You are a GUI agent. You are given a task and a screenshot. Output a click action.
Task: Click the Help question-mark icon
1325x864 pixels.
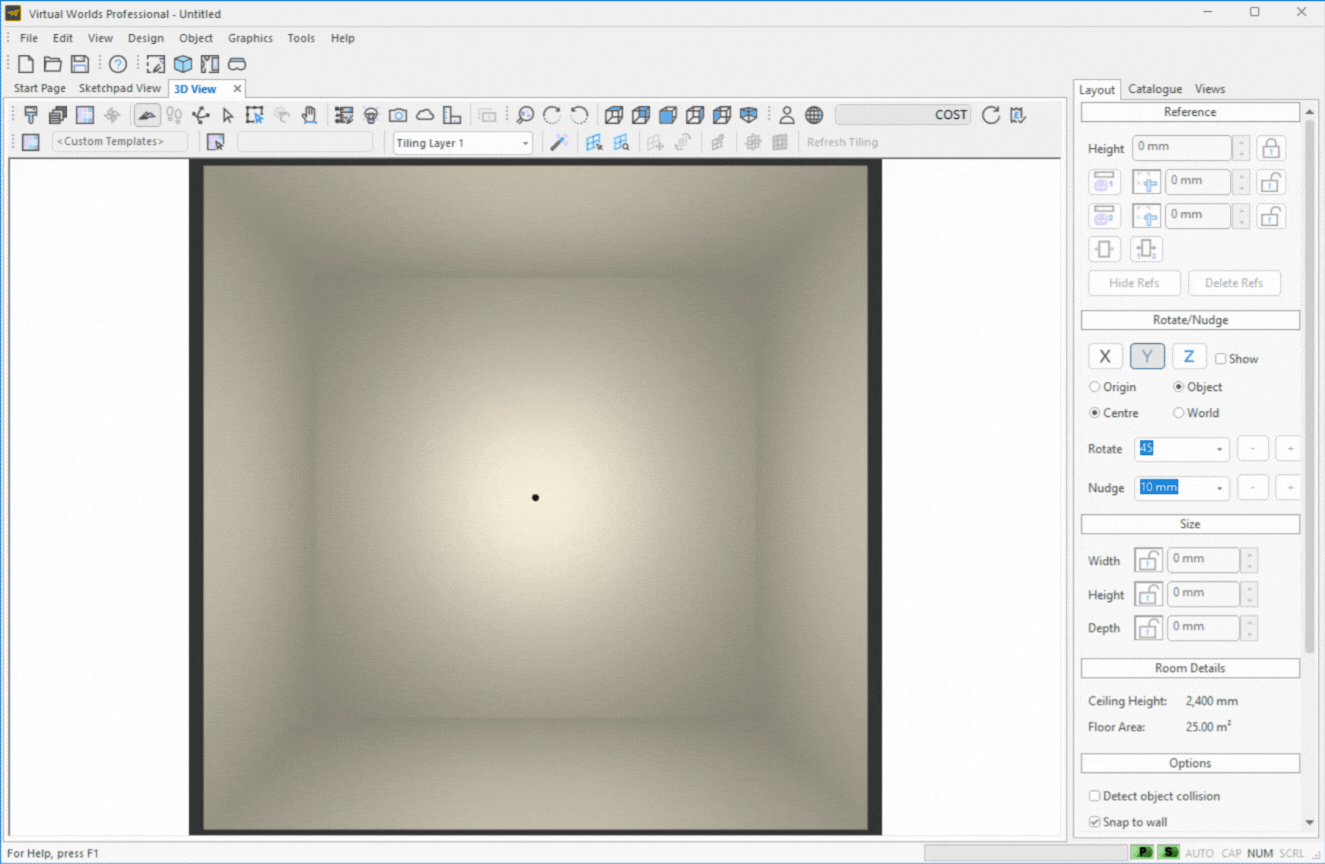pos(118,64)
